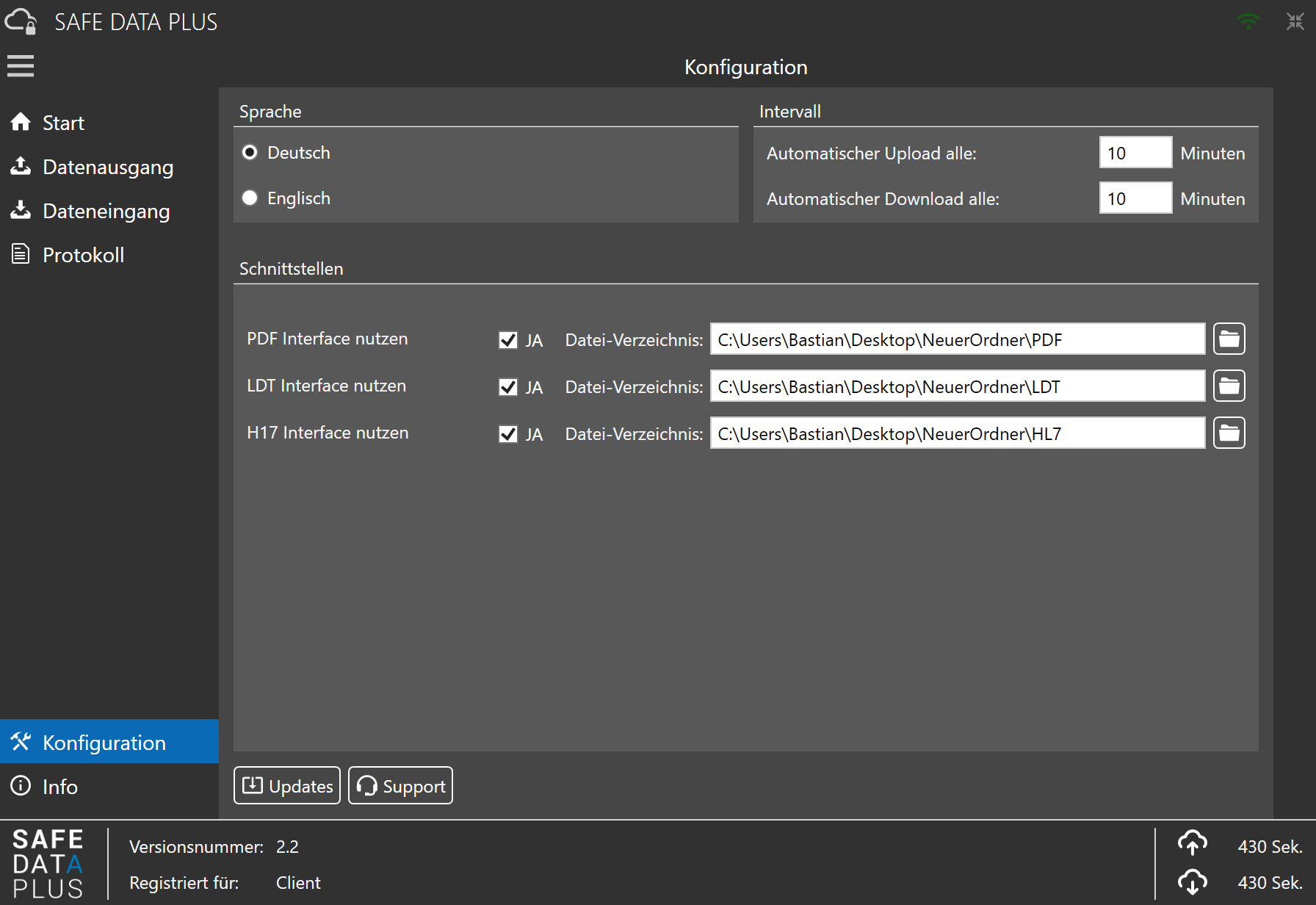Click the Protokoll document icon
1316x905 pixels.
(21, 254)
